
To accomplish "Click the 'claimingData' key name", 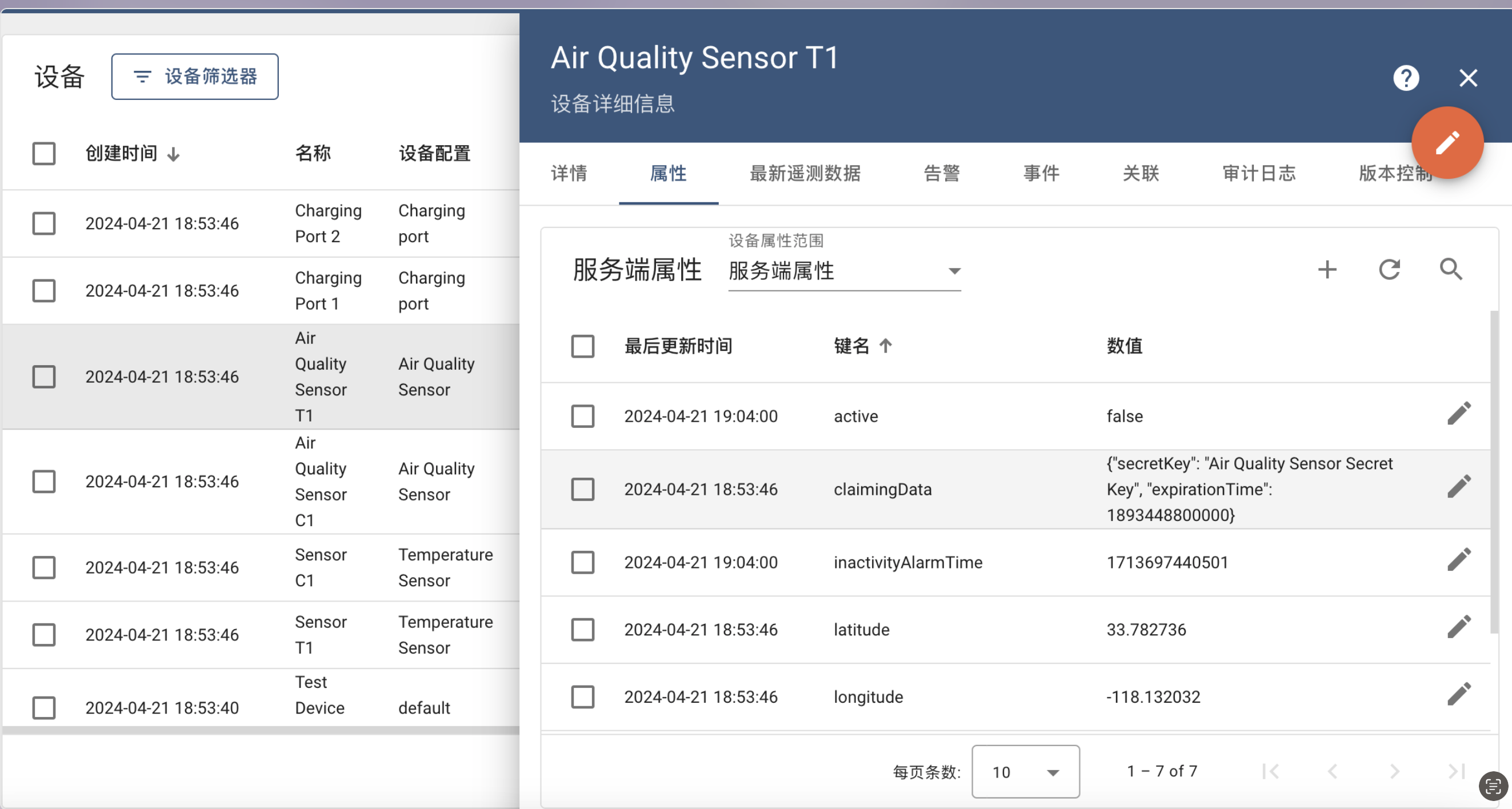I will click(883, 489).
